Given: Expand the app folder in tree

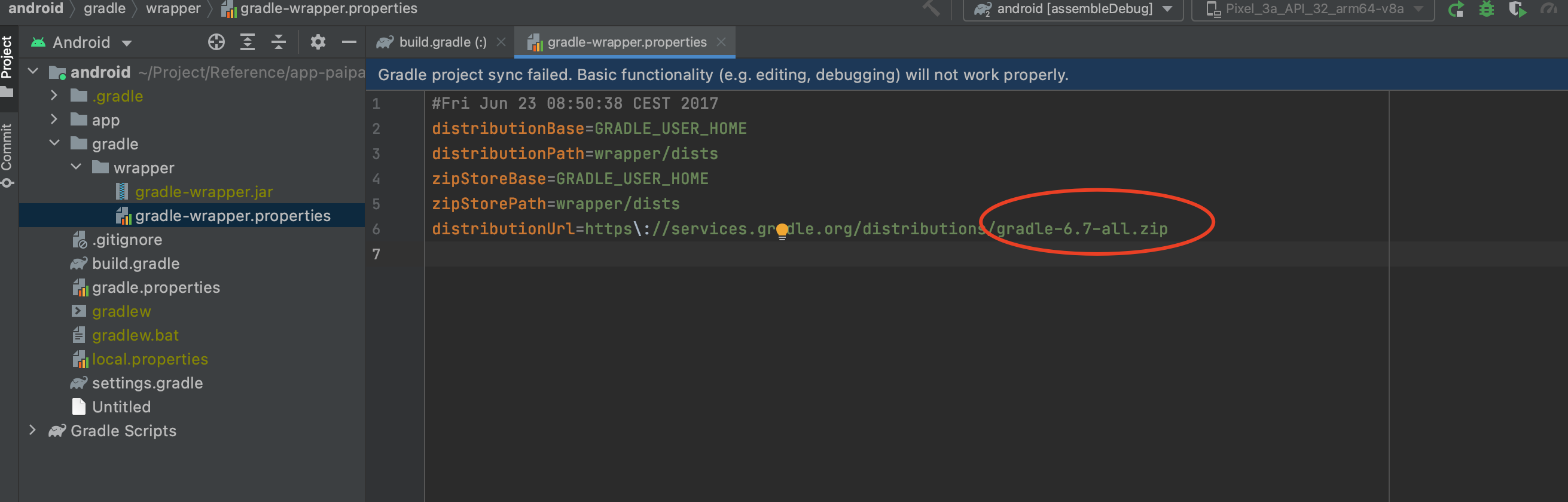Looking at the screenshot, I should [x=54, y=120].
